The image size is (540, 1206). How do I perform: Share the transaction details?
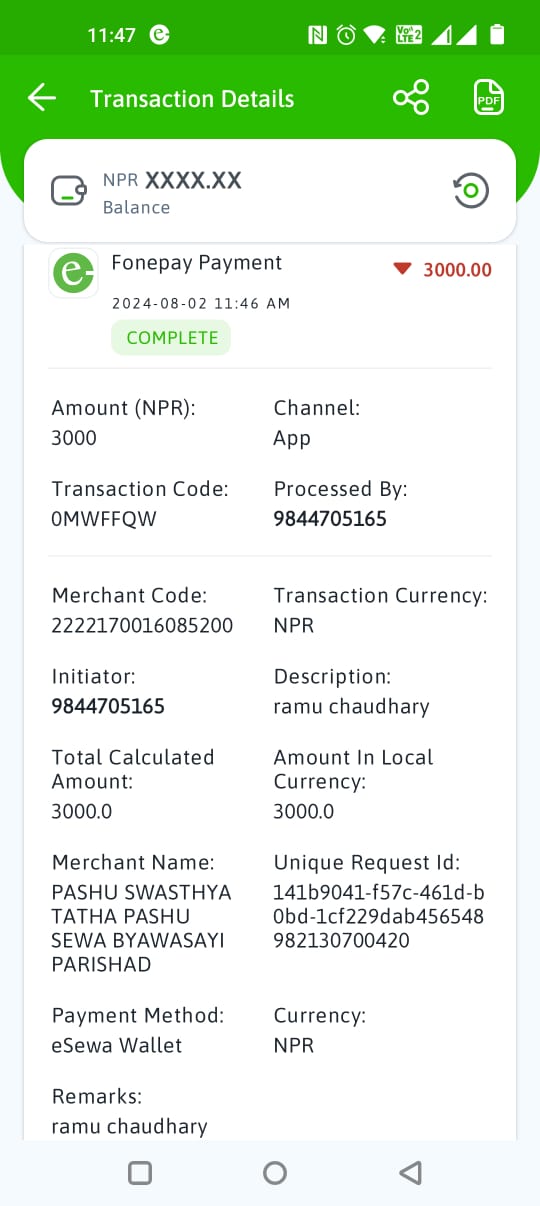(x=411, y=98)
